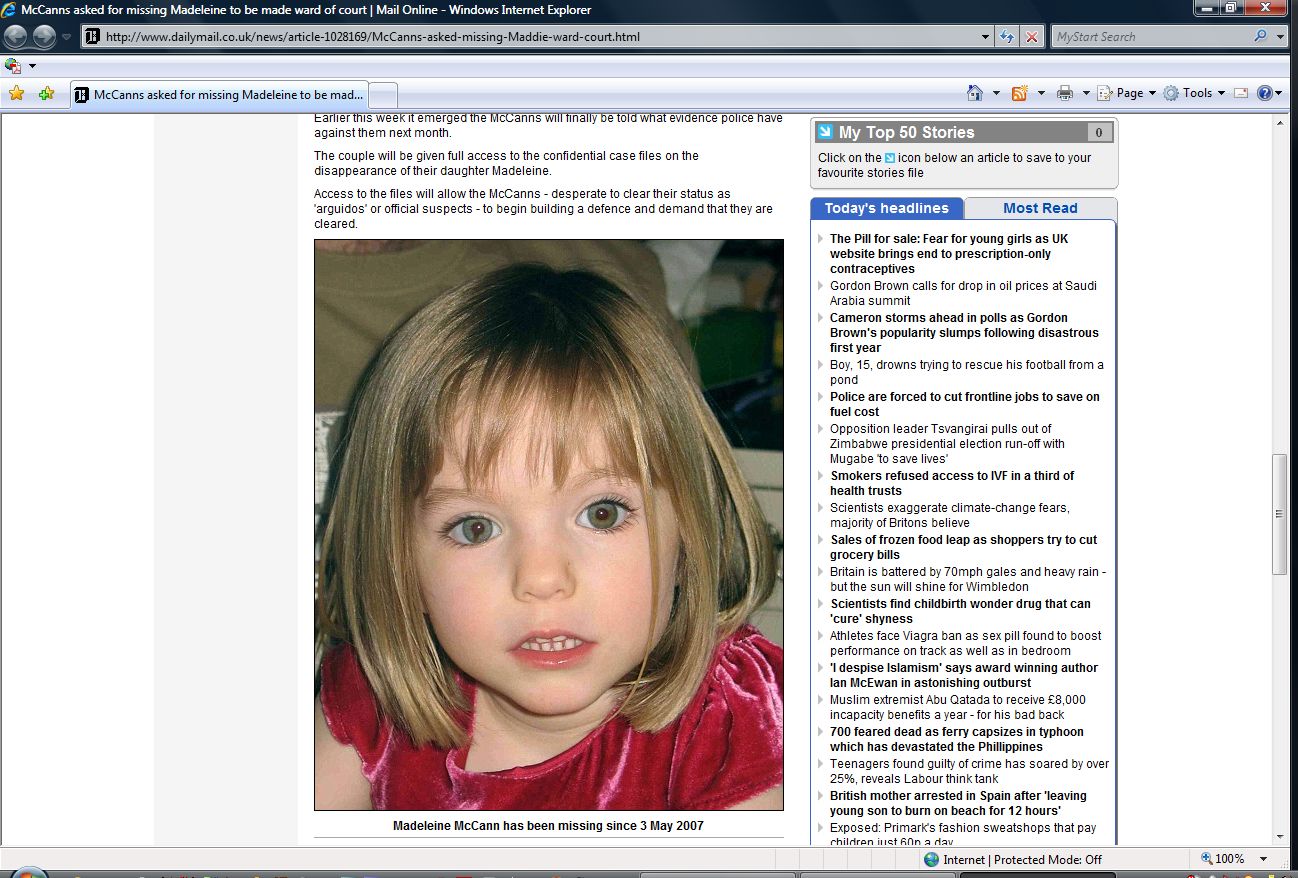
Task: Click the Refresh page icon
Action: [1008, 37]
